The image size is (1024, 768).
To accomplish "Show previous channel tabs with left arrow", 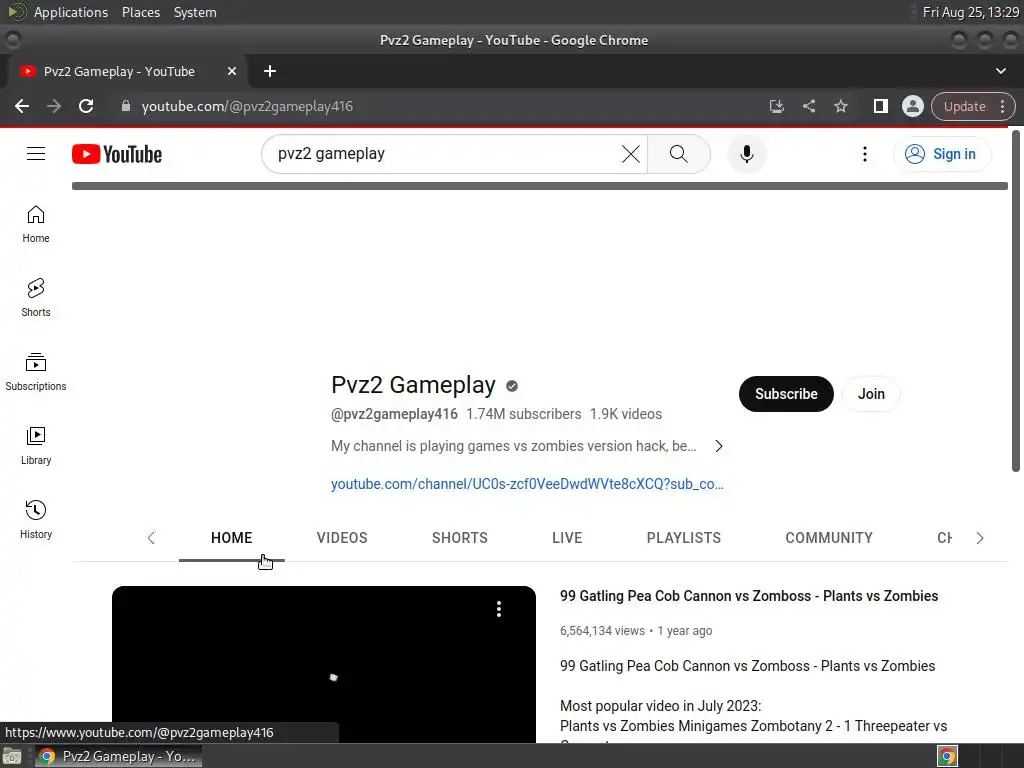I will [x=152, y=538].
